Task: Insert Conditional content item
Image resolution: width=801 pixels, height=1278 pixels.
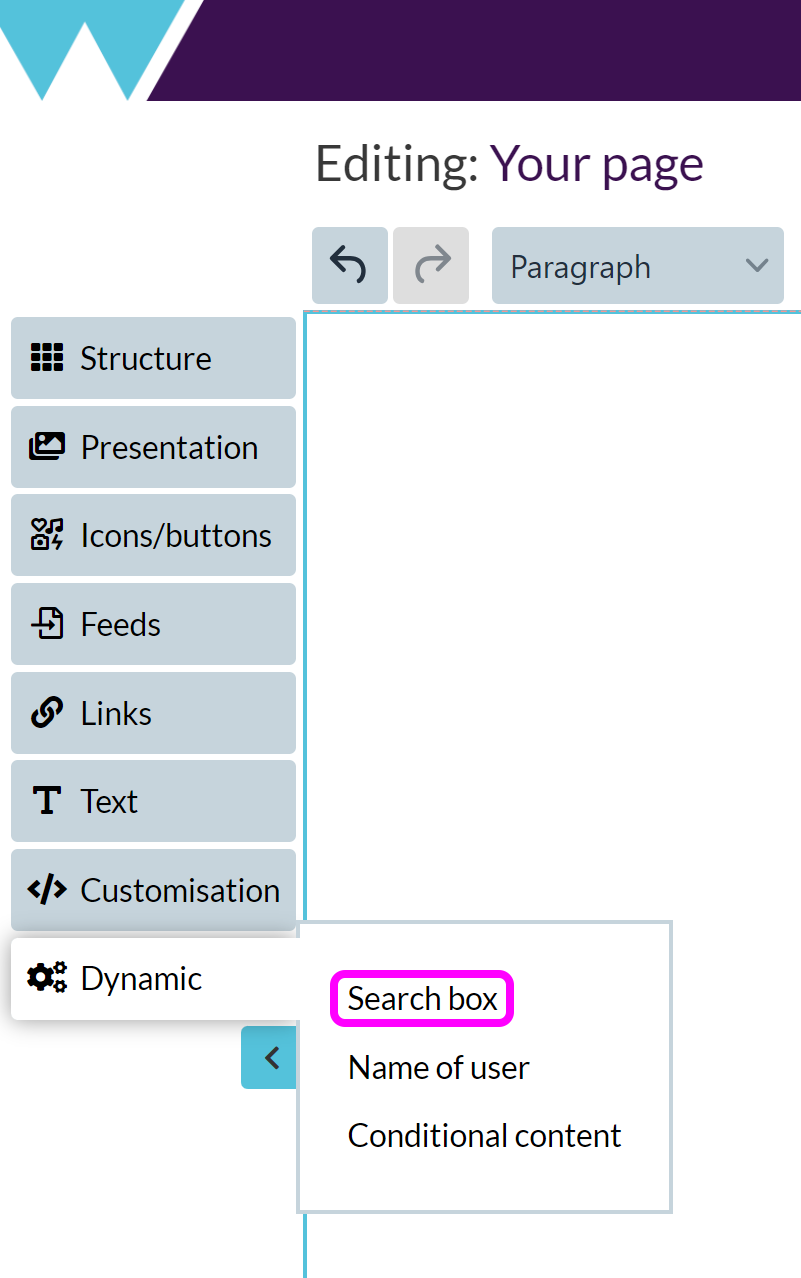Action: pyautogui.click(x=484, y=1136)
